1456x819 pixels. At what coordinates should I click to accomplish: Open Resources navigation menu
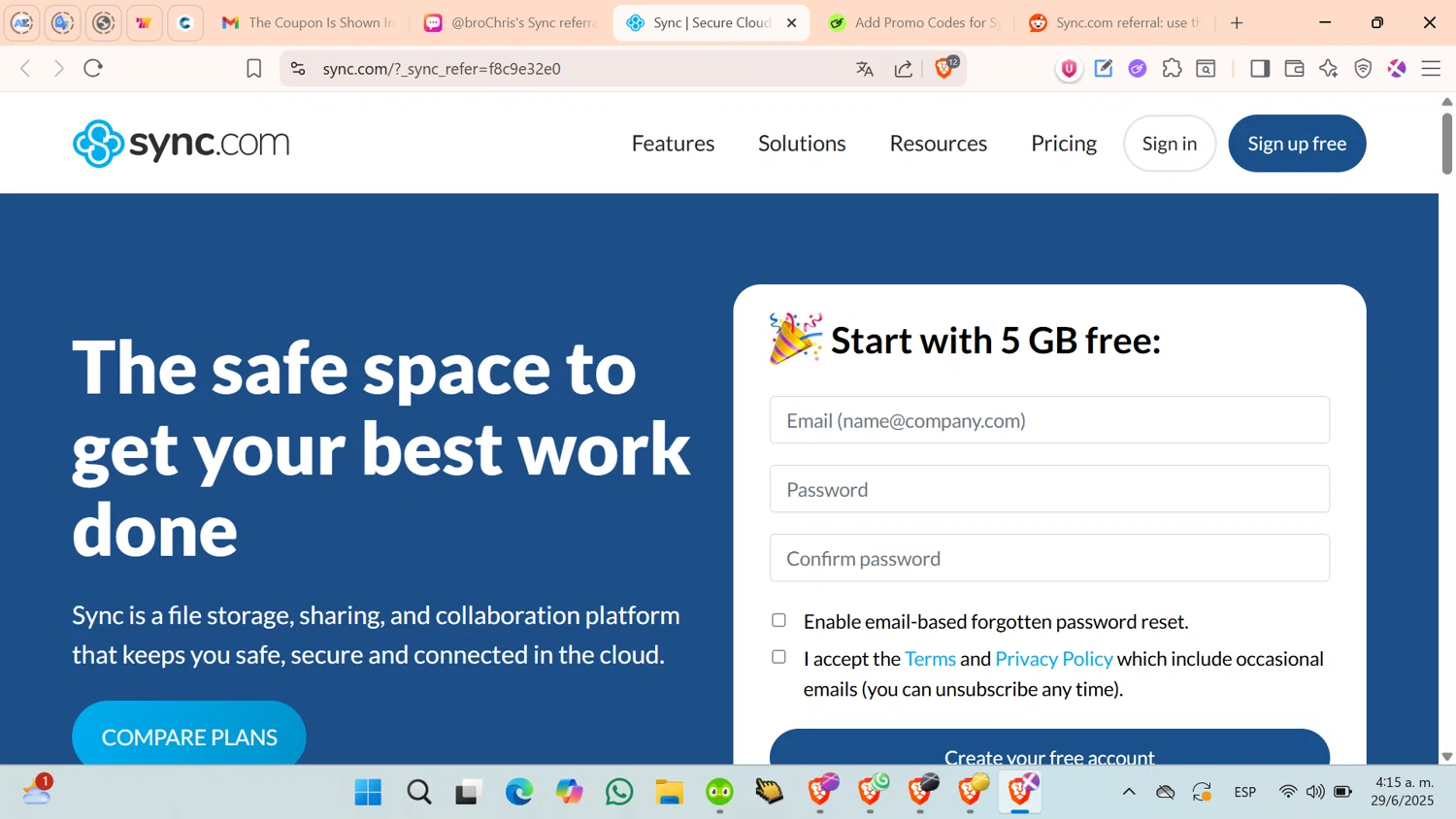tap(939, 144)
